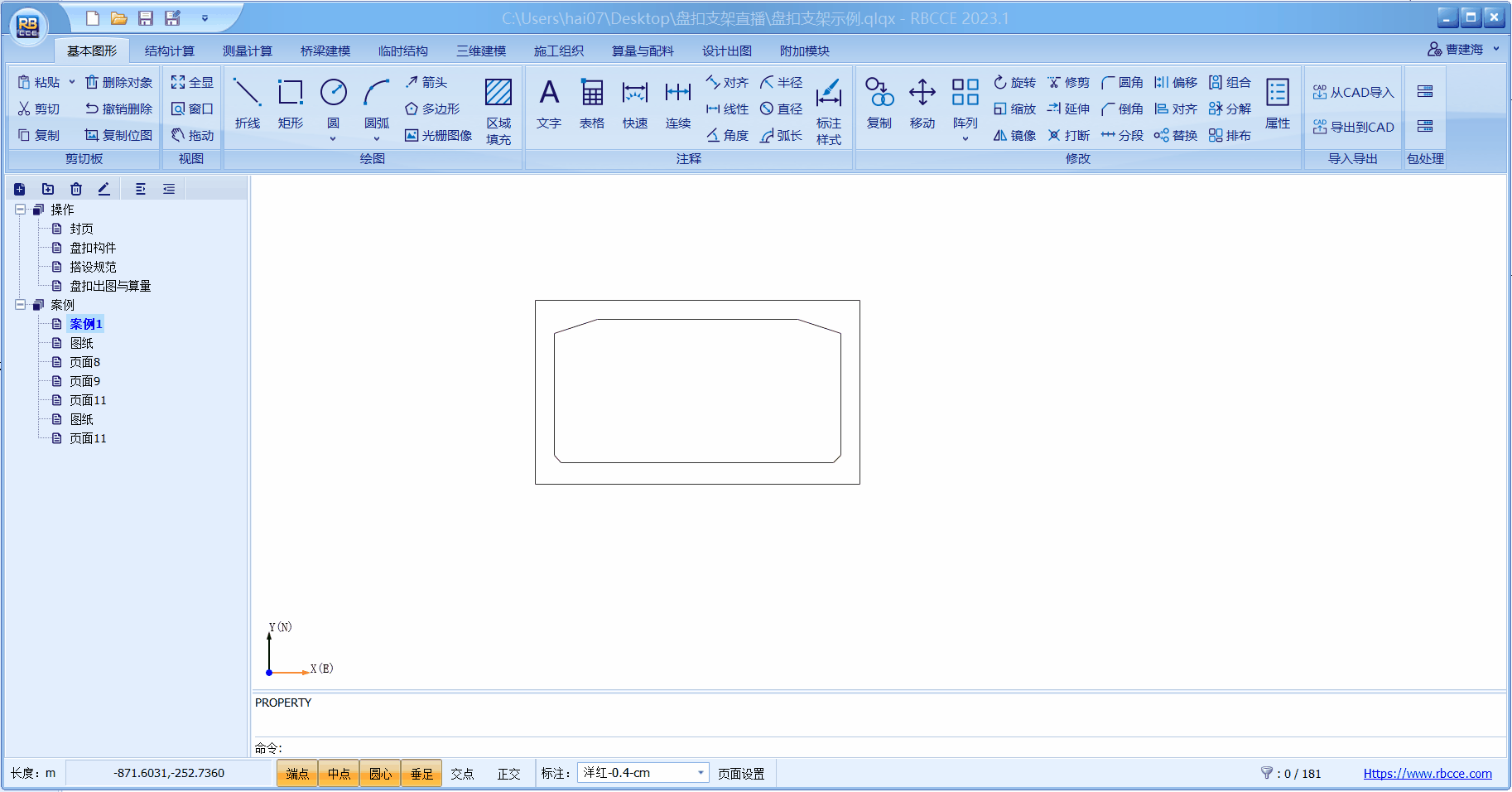Insert a table with 表格 tool
The width and height of the screenshot is (1512, 792).
pos(591,103)
